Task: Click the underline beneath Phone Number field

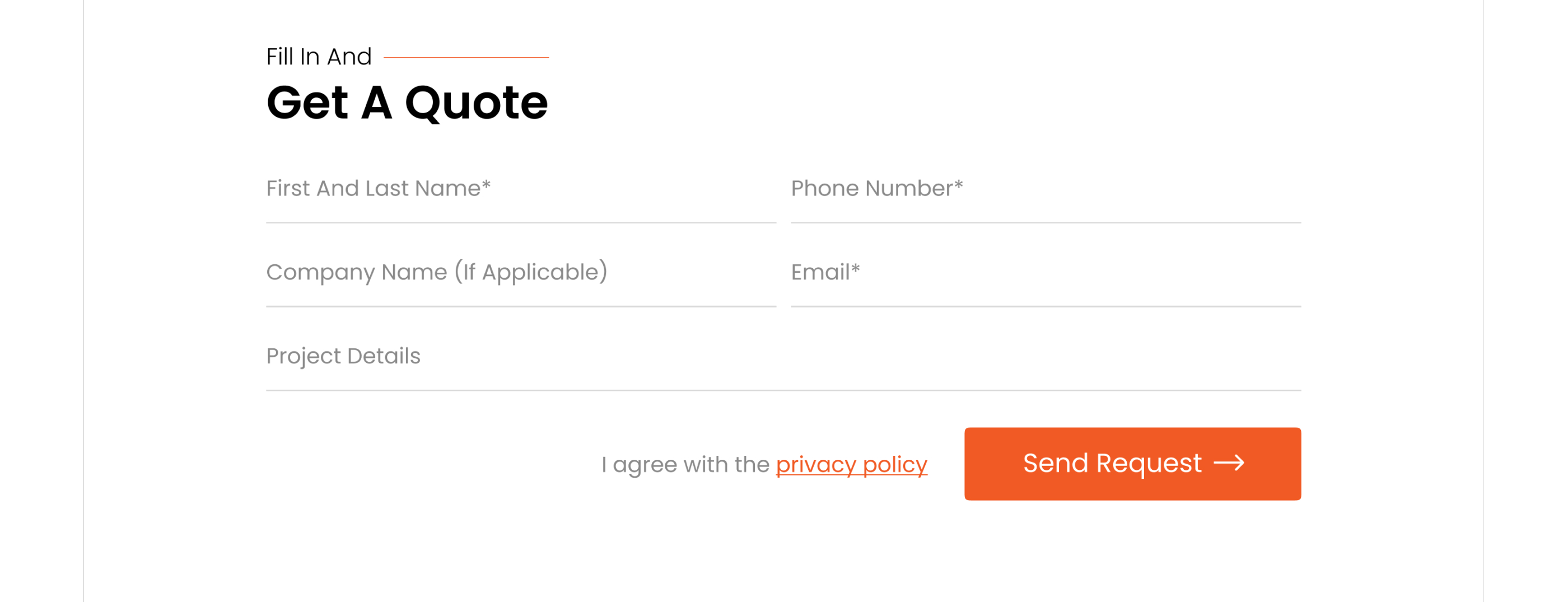Action: click(x=1045, y=223)
